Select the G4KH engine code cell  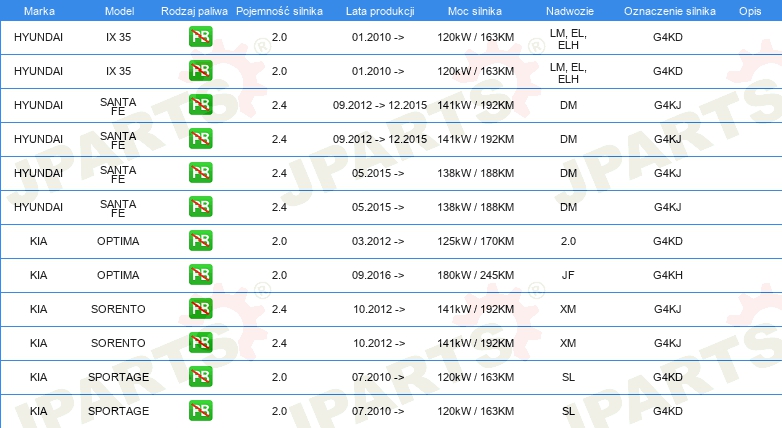click(x=668, y=275)
